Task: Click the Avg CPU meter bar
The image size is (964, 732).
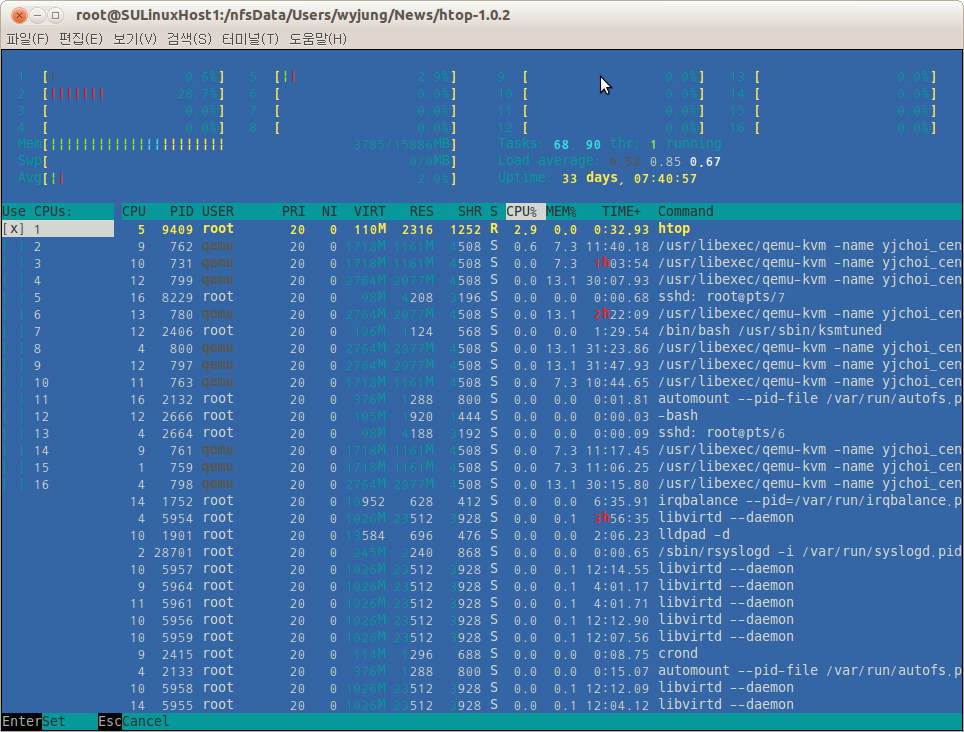Action: (x=237, y=178)
